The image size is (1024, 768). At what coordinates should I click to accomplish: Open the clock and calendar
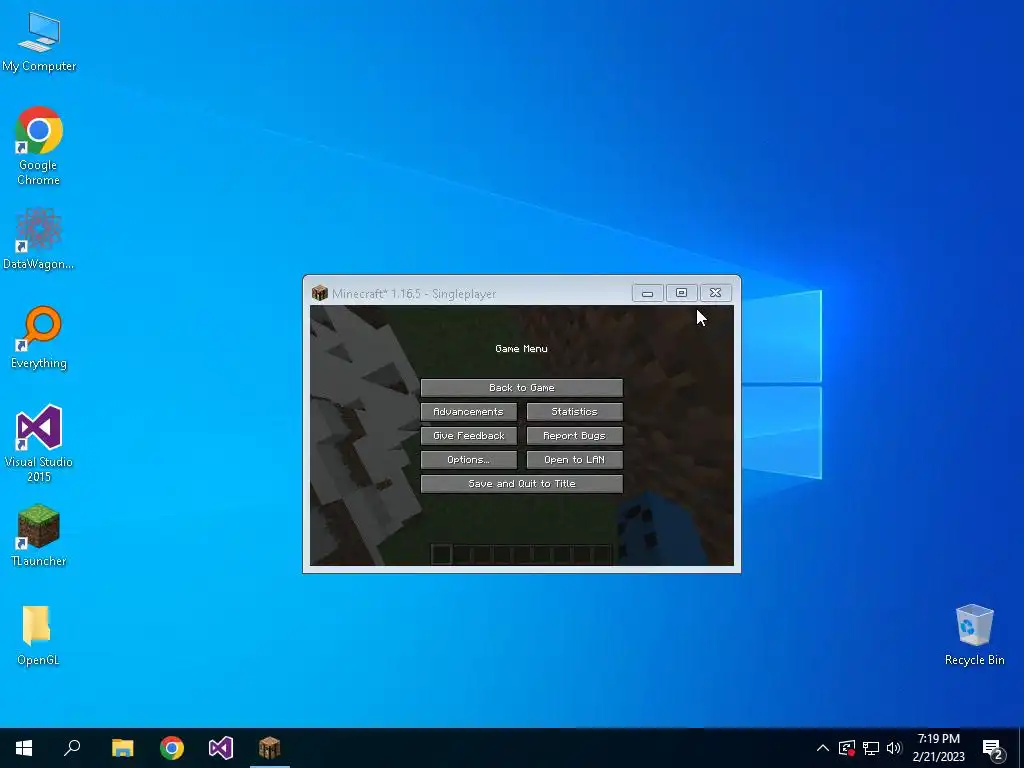(938, 748)
